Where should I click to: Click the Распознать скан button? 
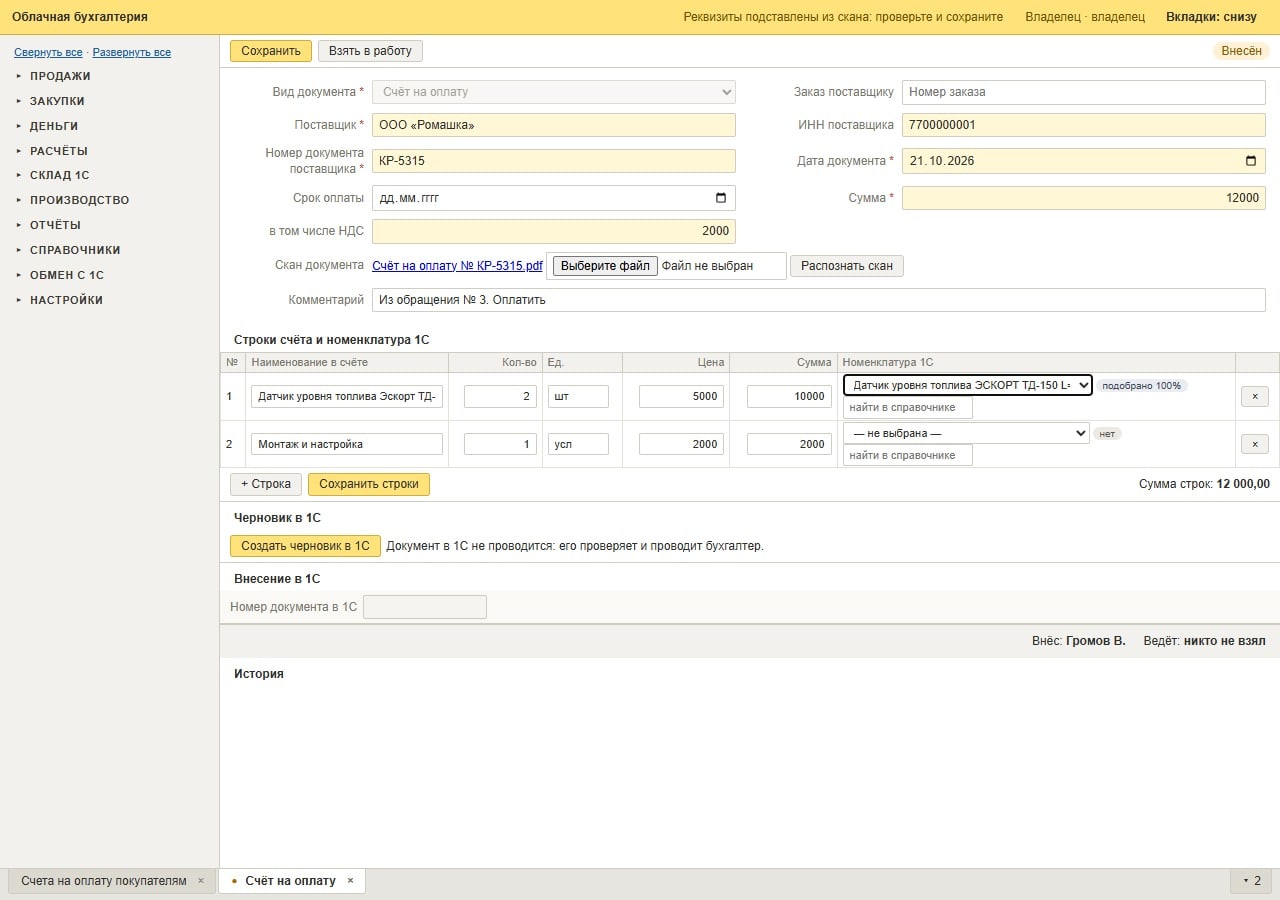tap(847, 266)
